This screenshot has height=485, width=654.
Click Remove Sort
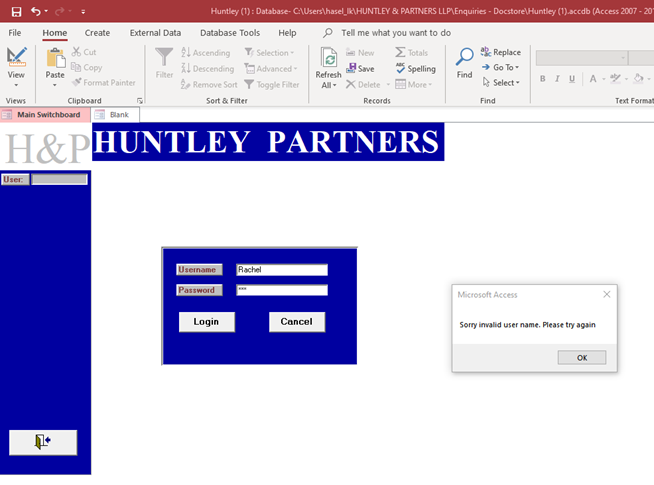tap(209, 85)
